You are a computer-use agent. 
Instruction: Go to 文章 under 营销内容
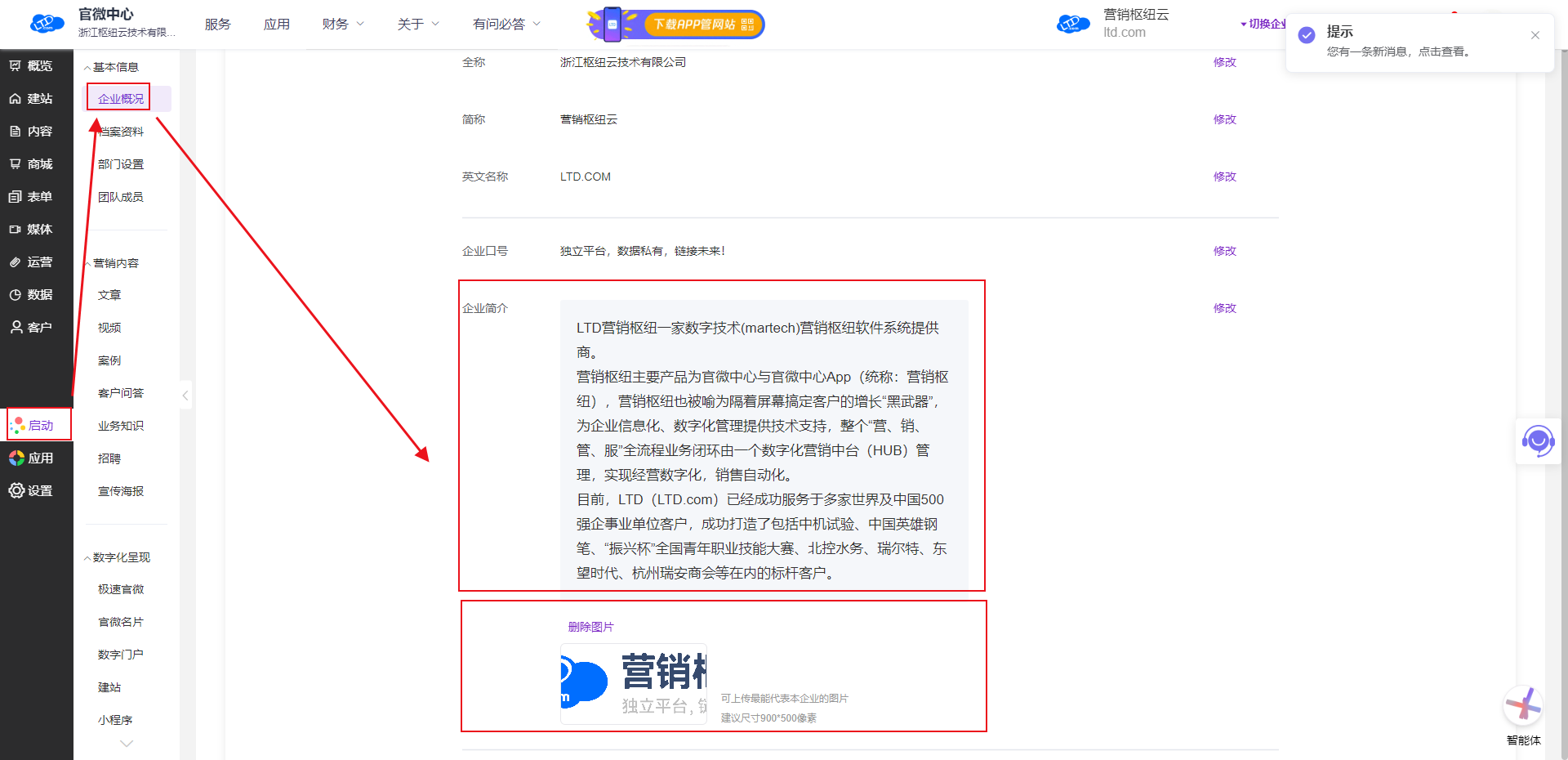109,295
